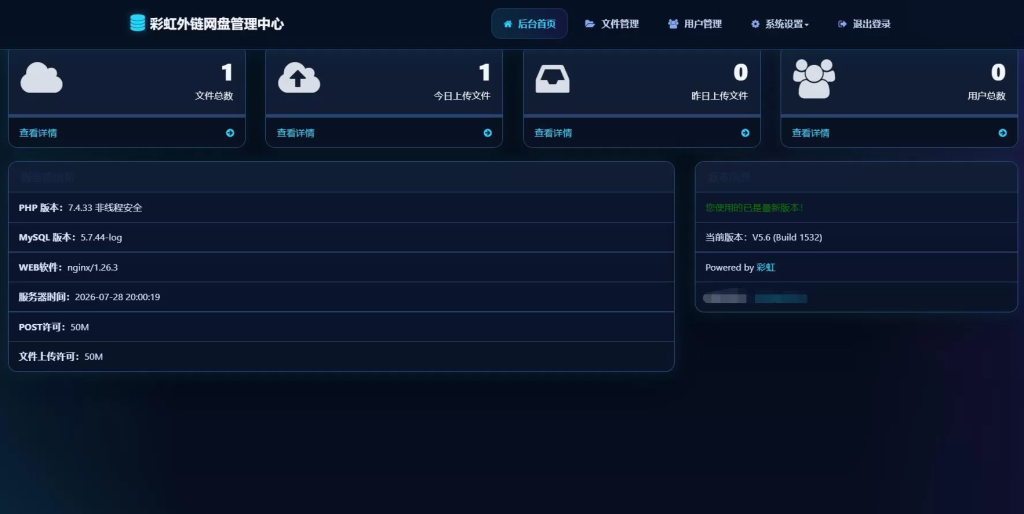This screenshot has height=514, width=1024.
Task: Select the POST许可 50M row text
Action: 54,327
